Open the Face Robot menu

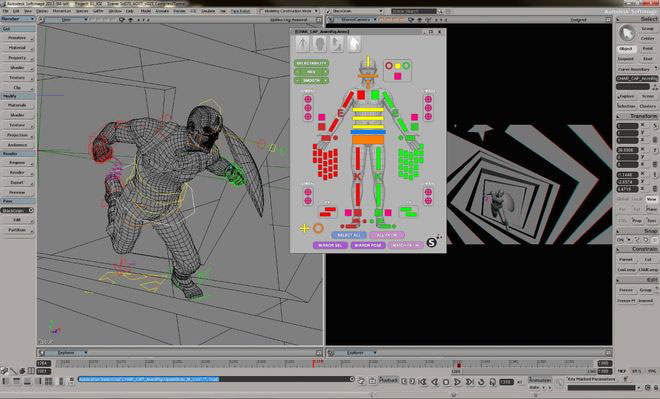(240, 11)
